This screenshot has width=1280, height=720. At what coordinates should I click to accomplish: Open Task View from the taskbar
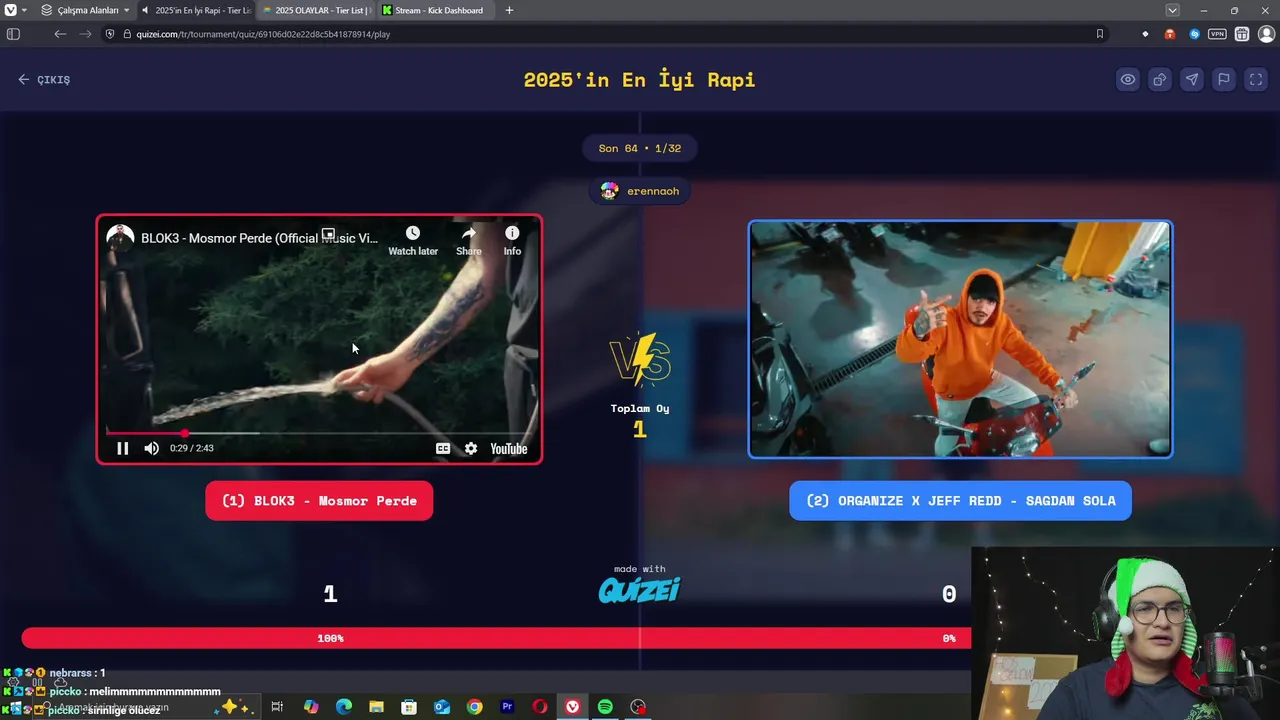coord(277,707)
